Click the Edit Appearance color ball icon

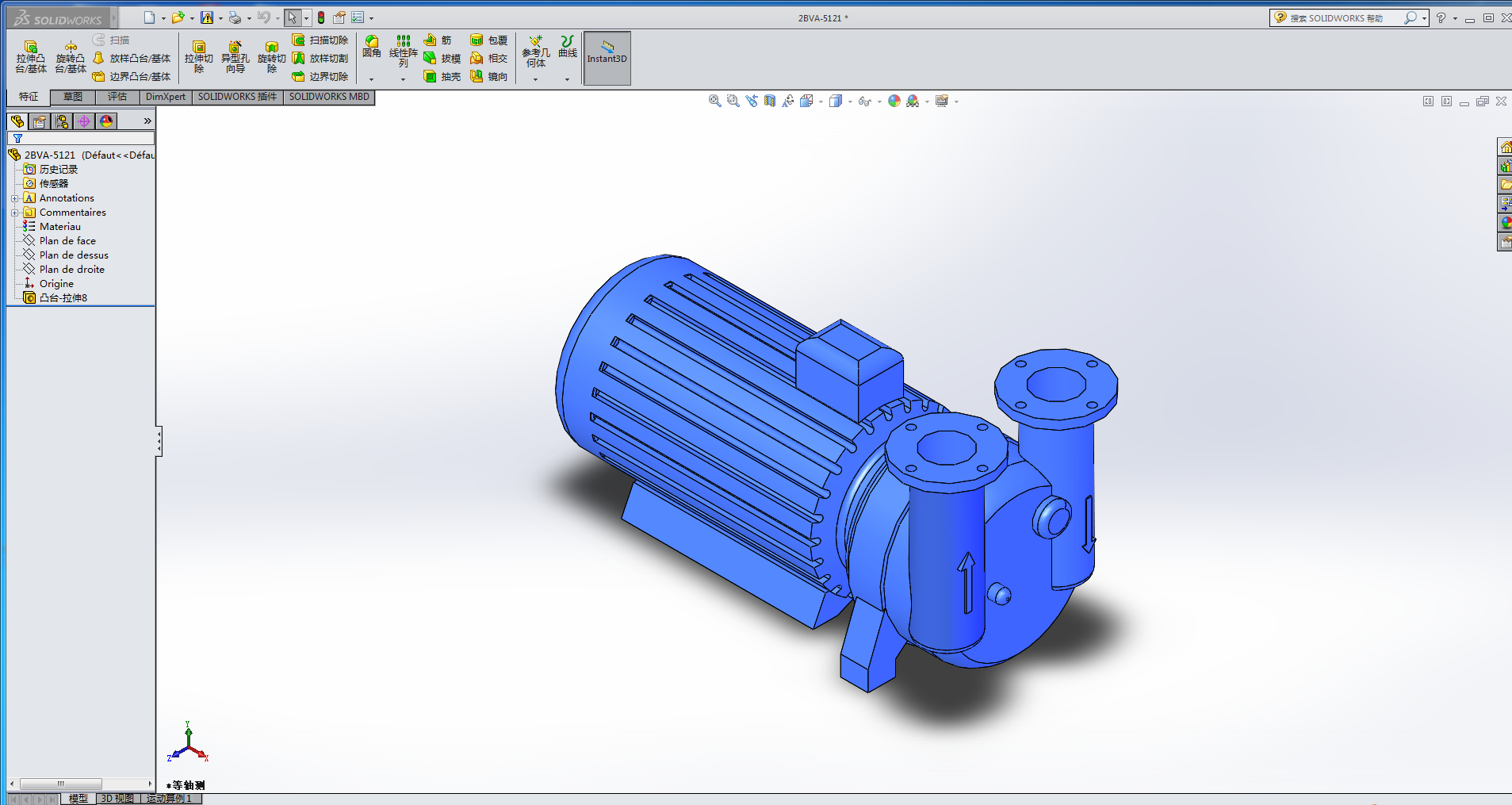[894, 101]
